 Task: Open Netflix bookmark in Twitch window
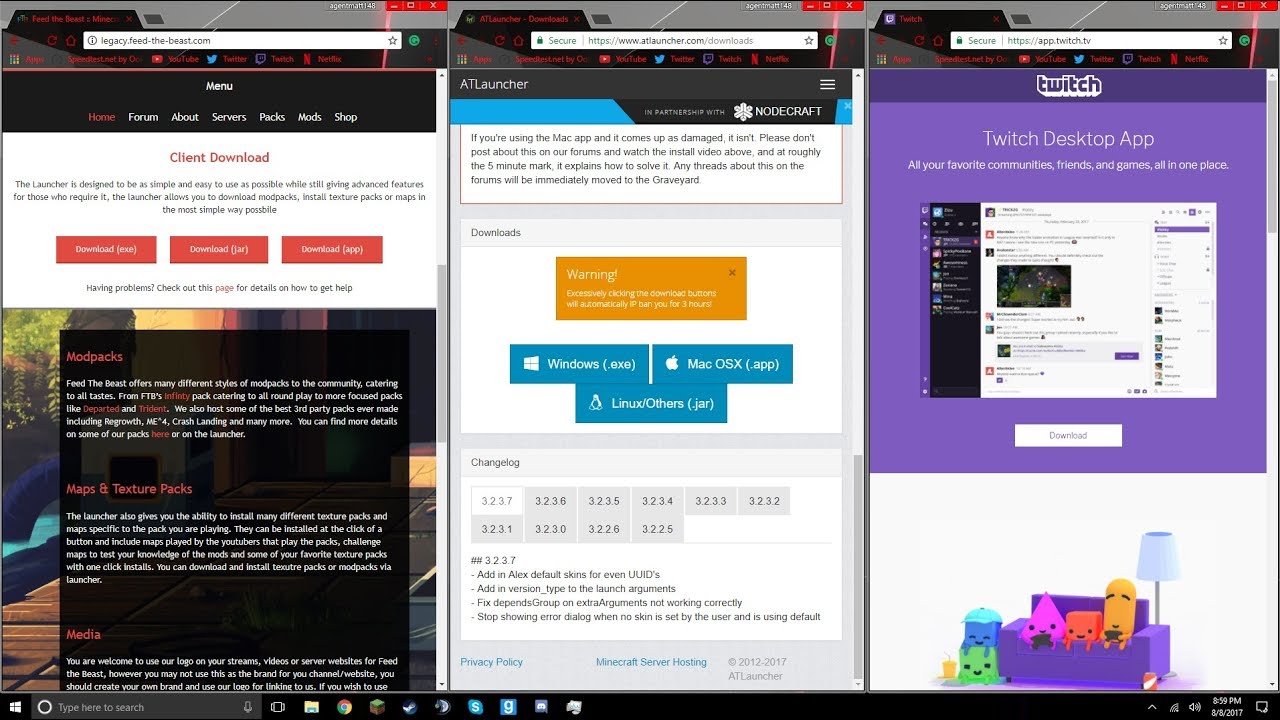coord(1188,59)
